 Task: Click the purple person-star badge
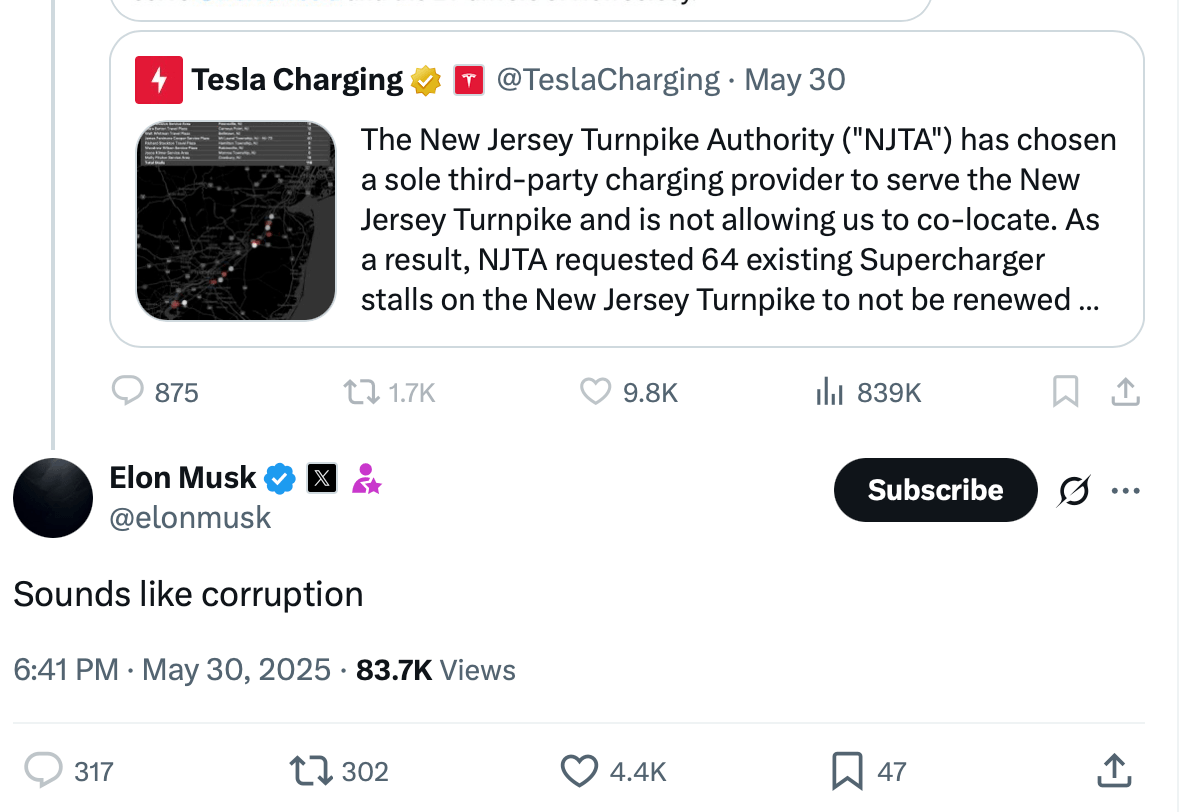366,479
